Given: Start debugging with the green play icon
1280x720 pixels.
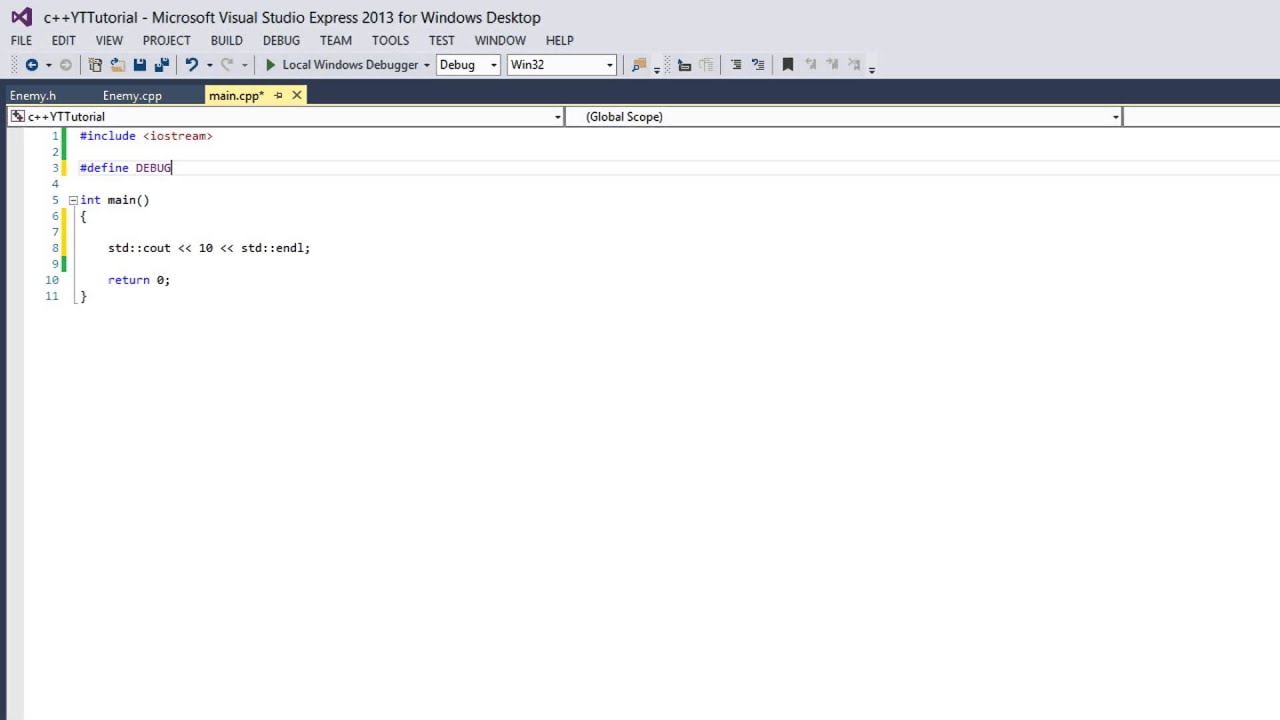Looking at the screenshot, I should 270,65.
